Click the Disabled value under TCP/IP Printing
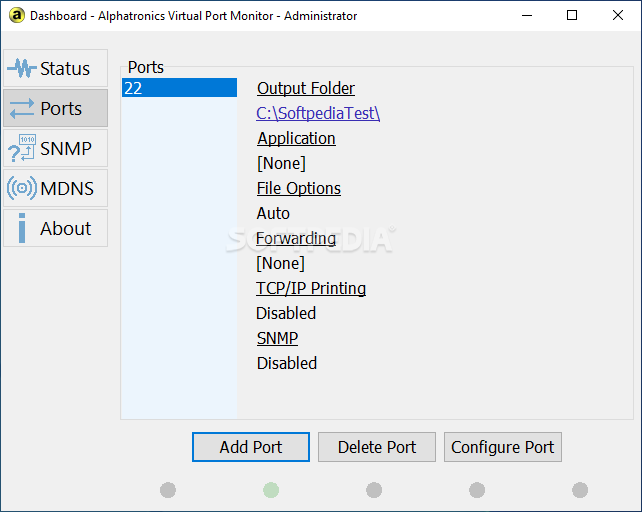642x512 pixels. pos(286,313)
